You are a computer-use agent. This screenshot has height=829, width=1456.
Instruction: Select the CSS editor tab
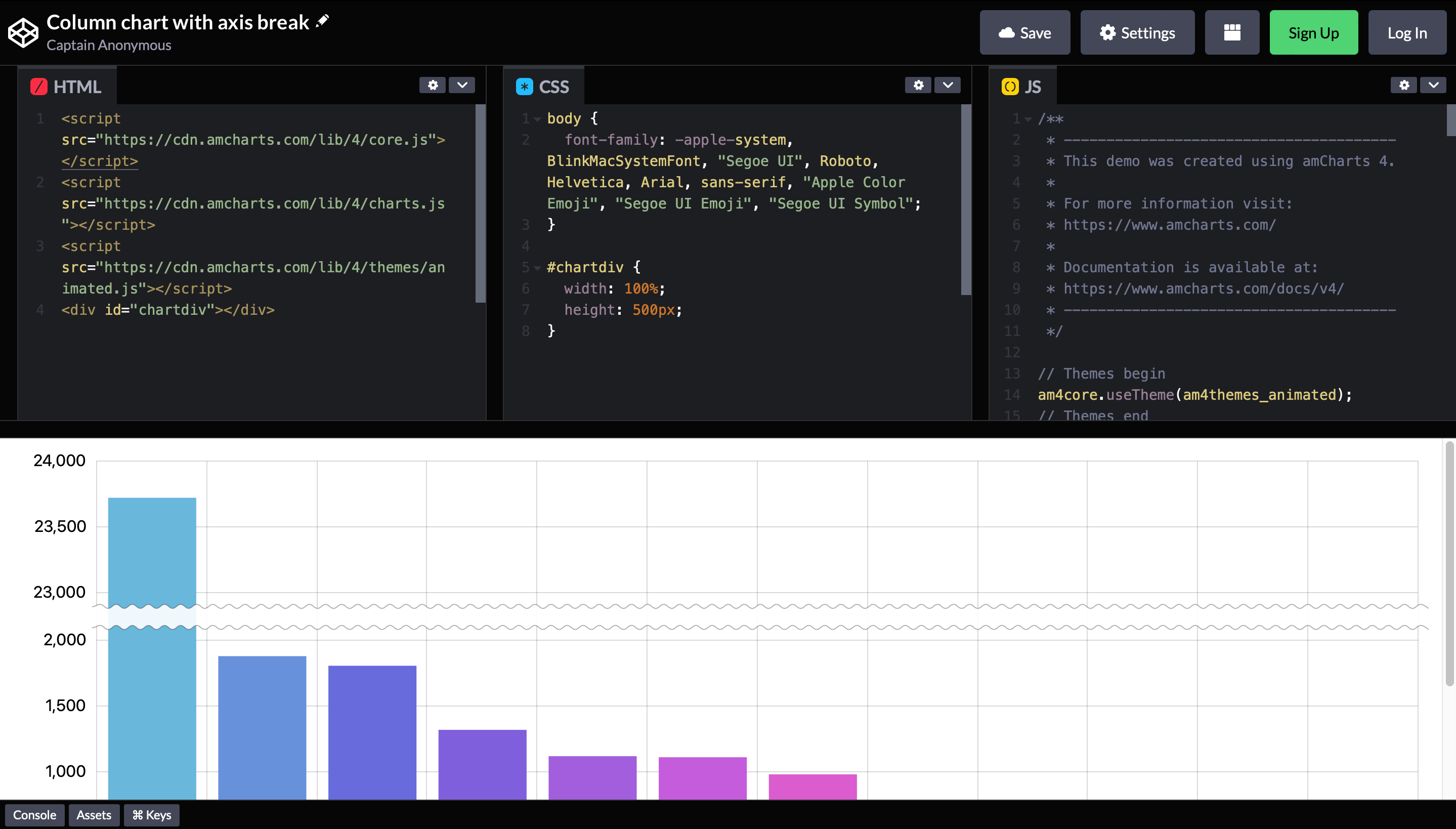click(x=543, y=86)
